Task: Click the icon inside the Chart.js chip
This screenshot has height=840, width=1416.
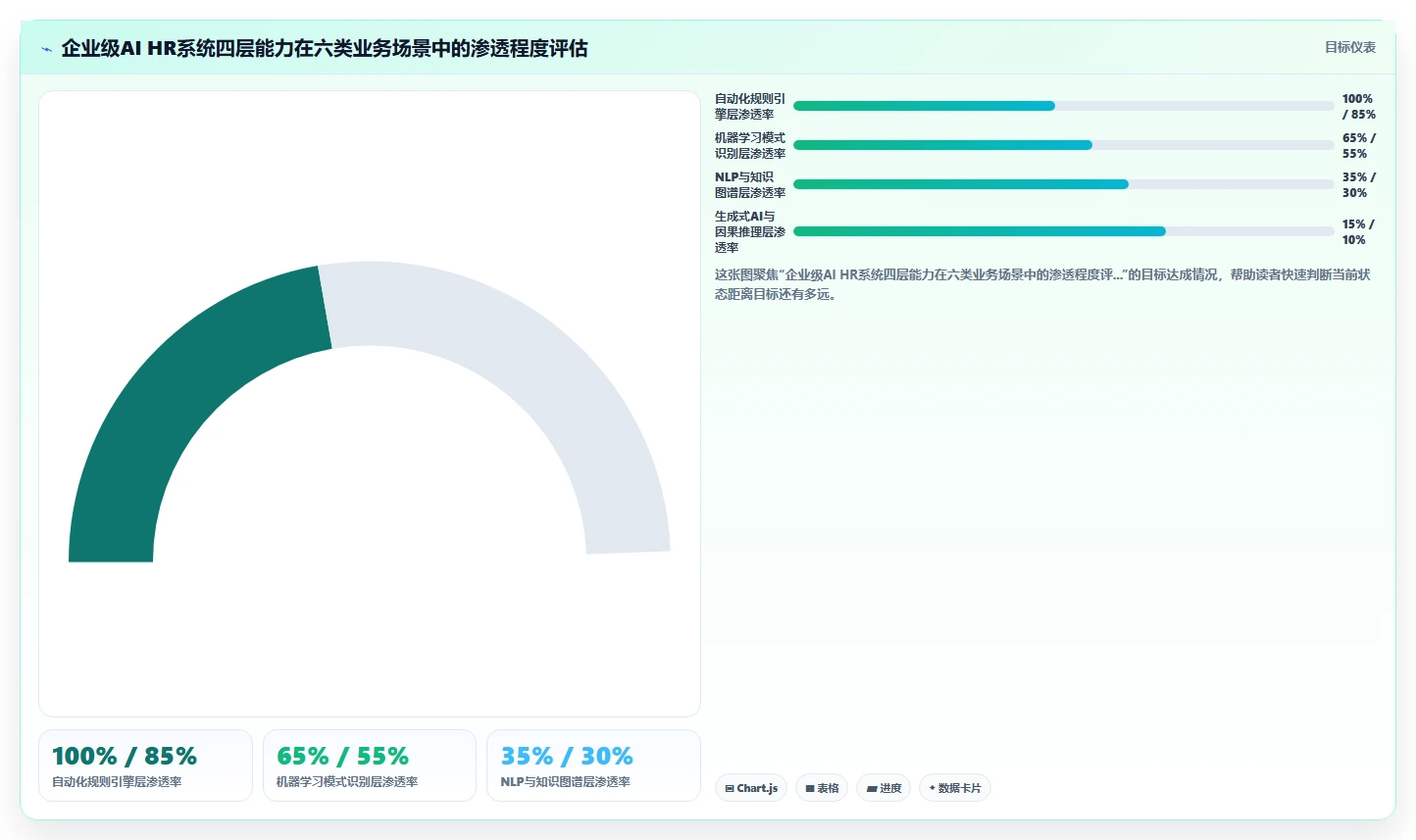Action: click(730, 788)
